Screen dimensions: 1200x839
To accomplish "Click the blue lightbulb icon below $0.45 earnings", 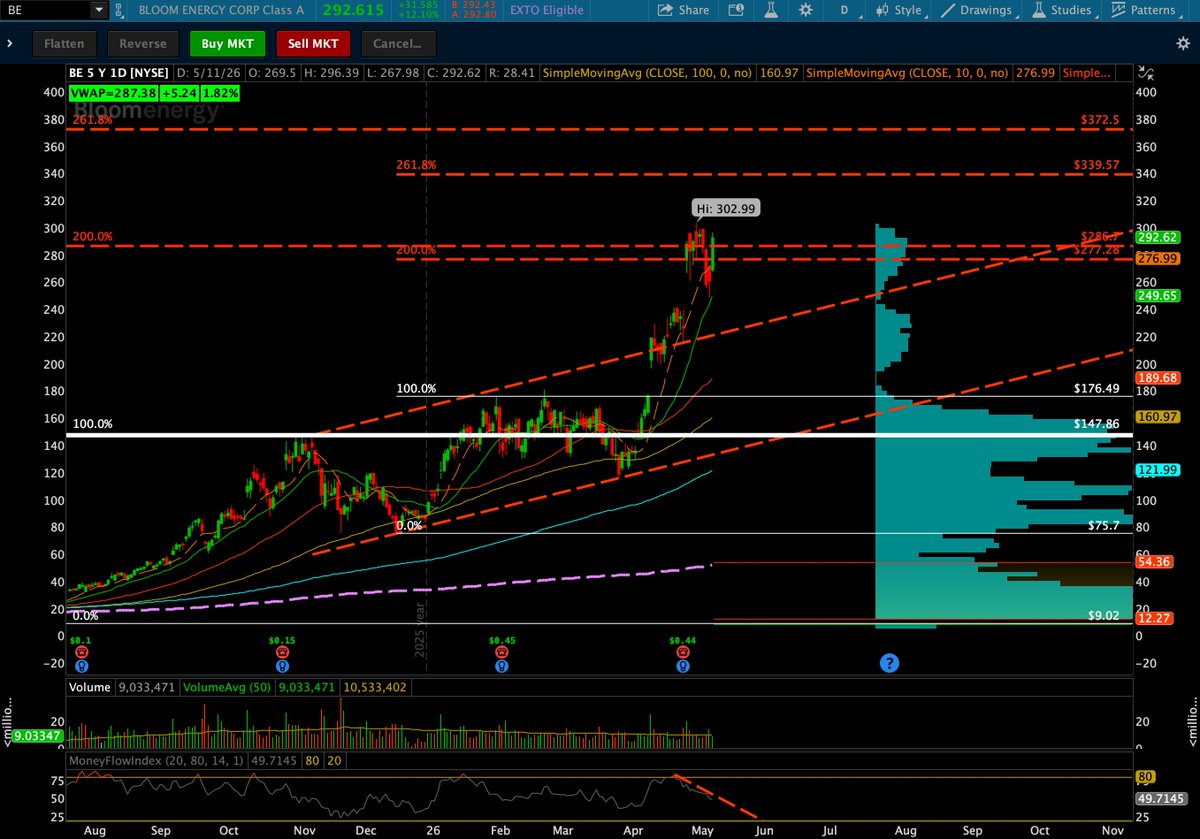I will pyautogui.click(x=501, y=666).
